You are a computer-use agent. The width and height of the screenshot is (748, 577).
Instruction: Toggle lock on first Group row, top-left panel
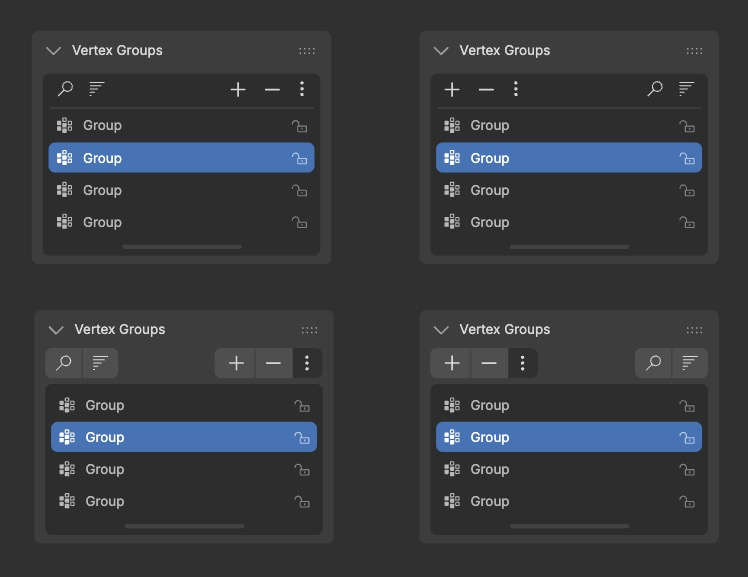point(300,126)
